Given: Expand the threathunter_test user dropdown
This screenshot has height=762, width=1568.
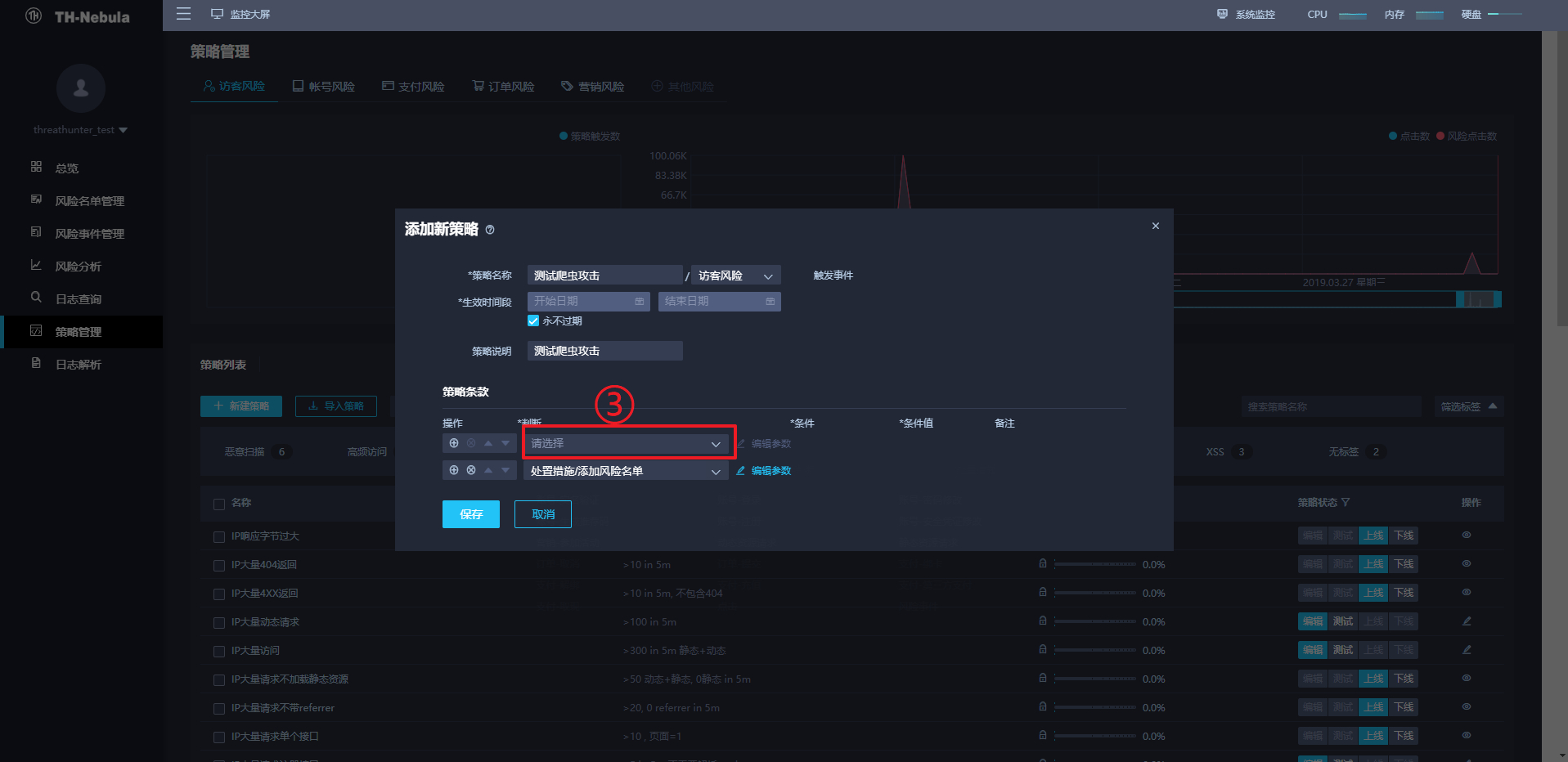Looking at the screenshot, I should (80, 130).
